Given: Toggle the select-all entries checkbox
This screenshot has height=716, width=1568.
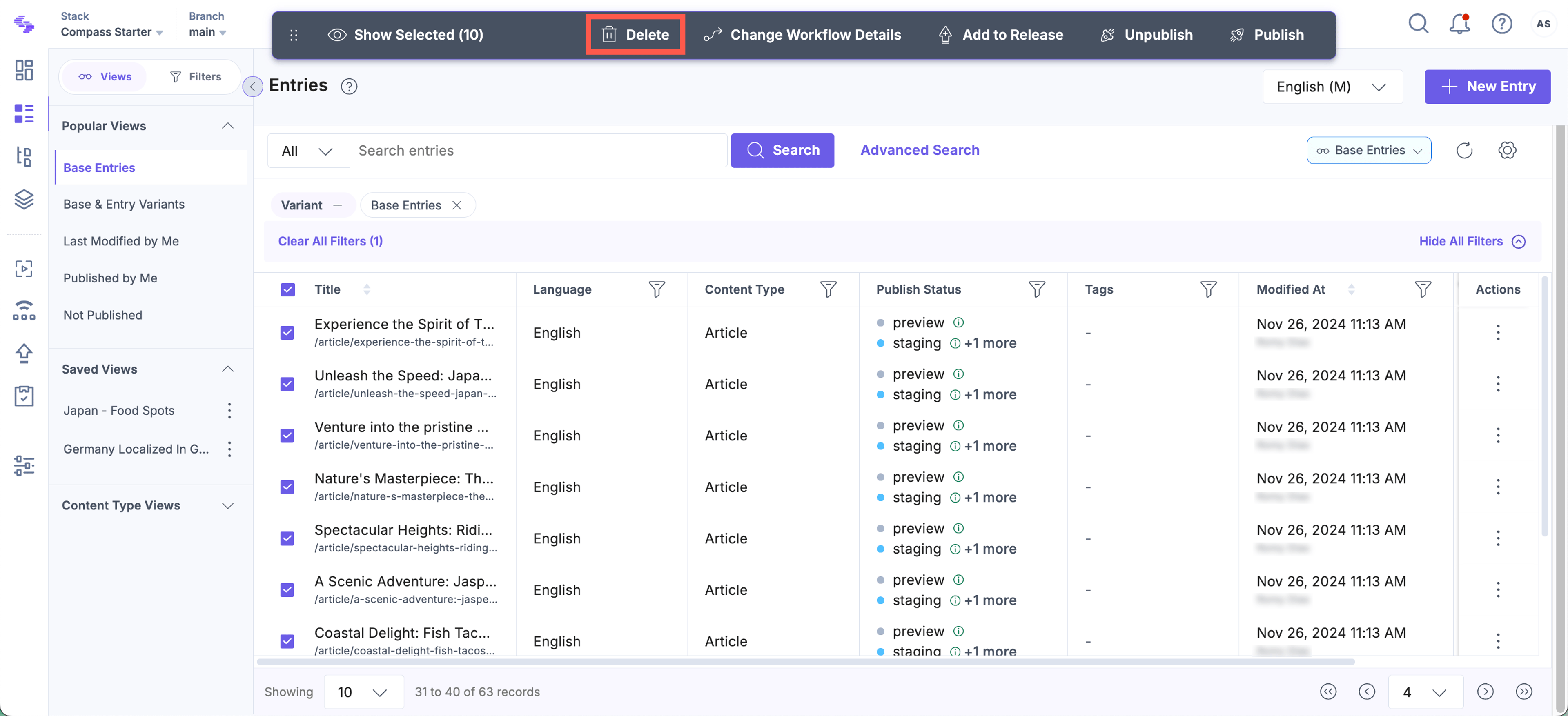Looking at the screenshot, I should click(287, 289).
